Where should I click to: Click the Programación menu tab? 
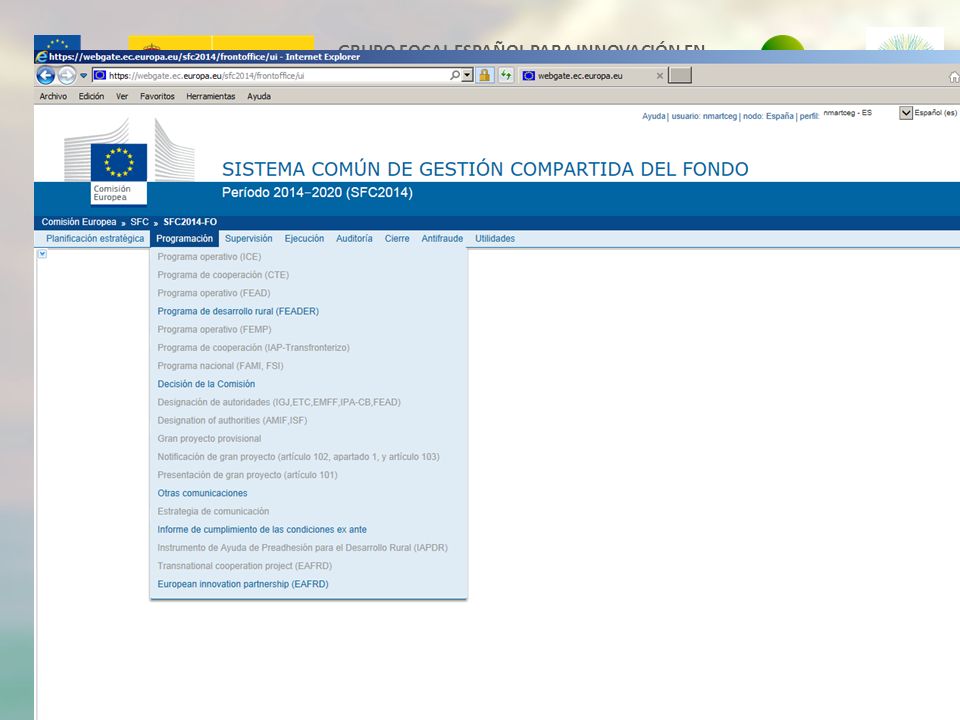coord(184,238)
